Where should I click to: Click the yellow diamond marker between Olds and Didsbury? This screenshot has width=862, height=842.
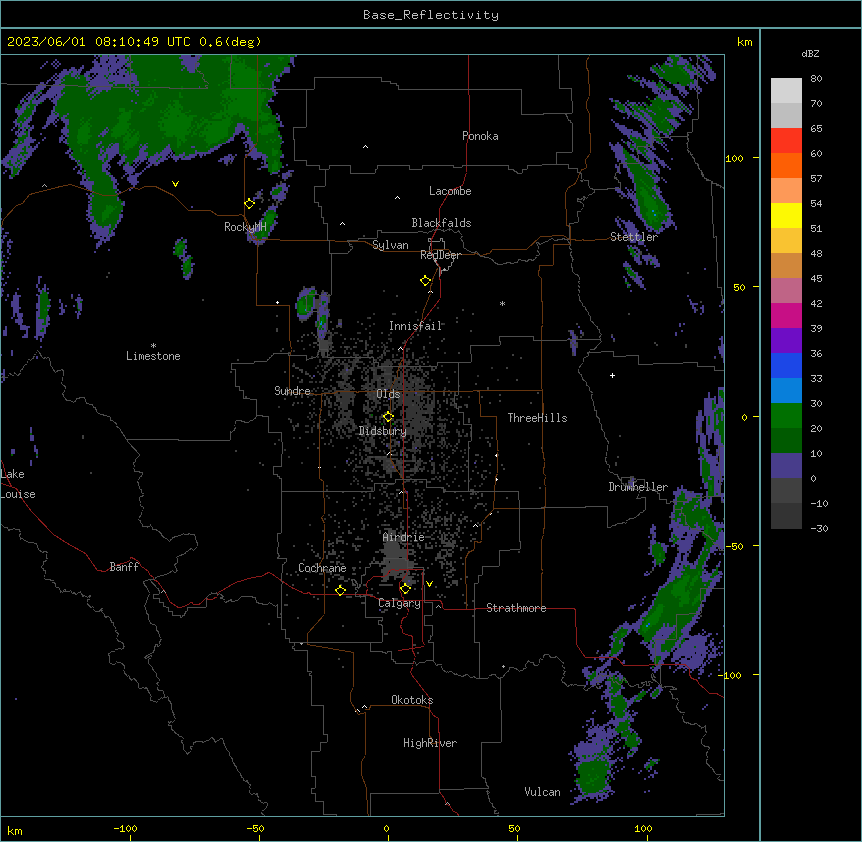pyautogui.click(x=388, y=417)
